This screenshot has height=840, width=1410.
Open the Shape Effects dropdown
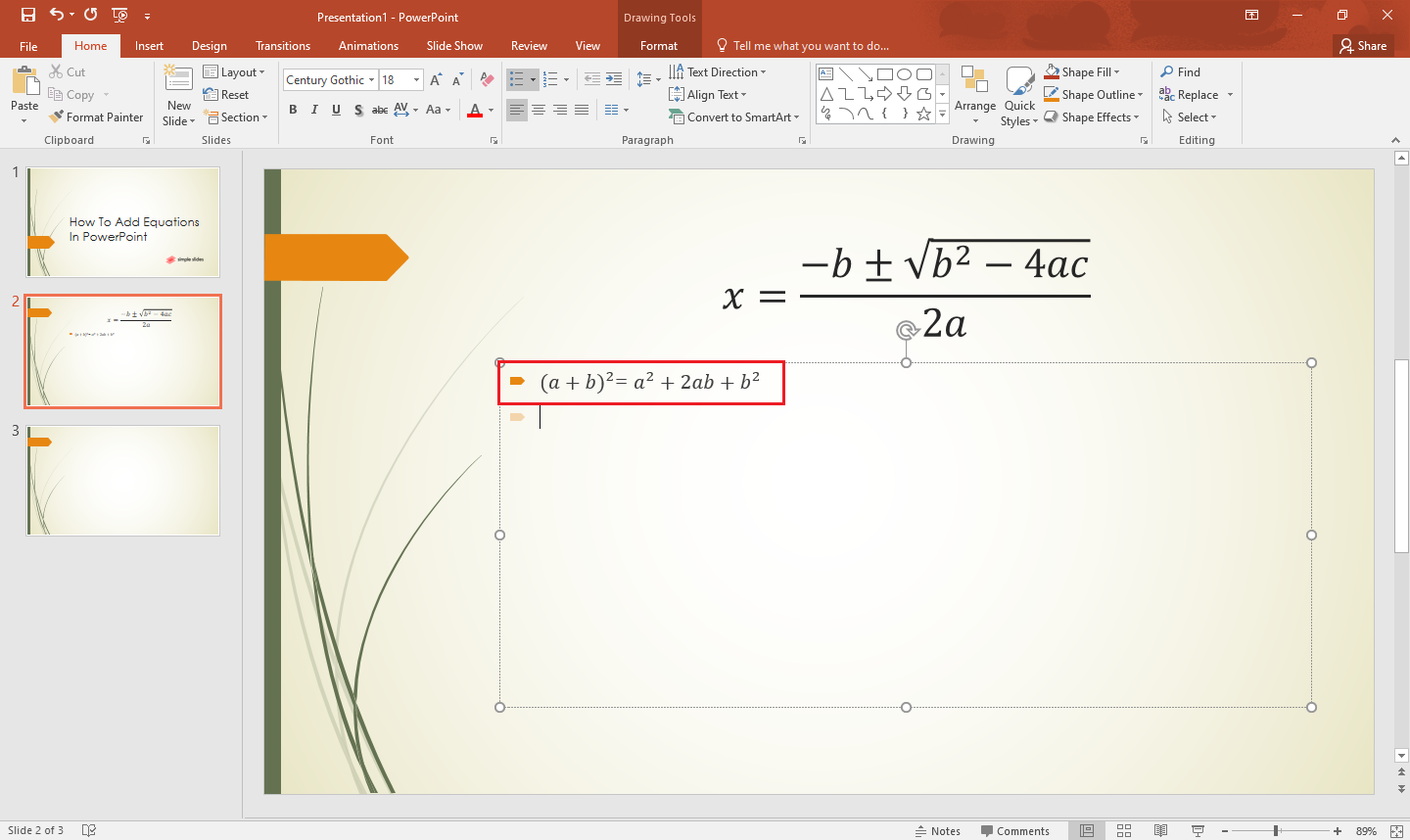(1092, 117)
